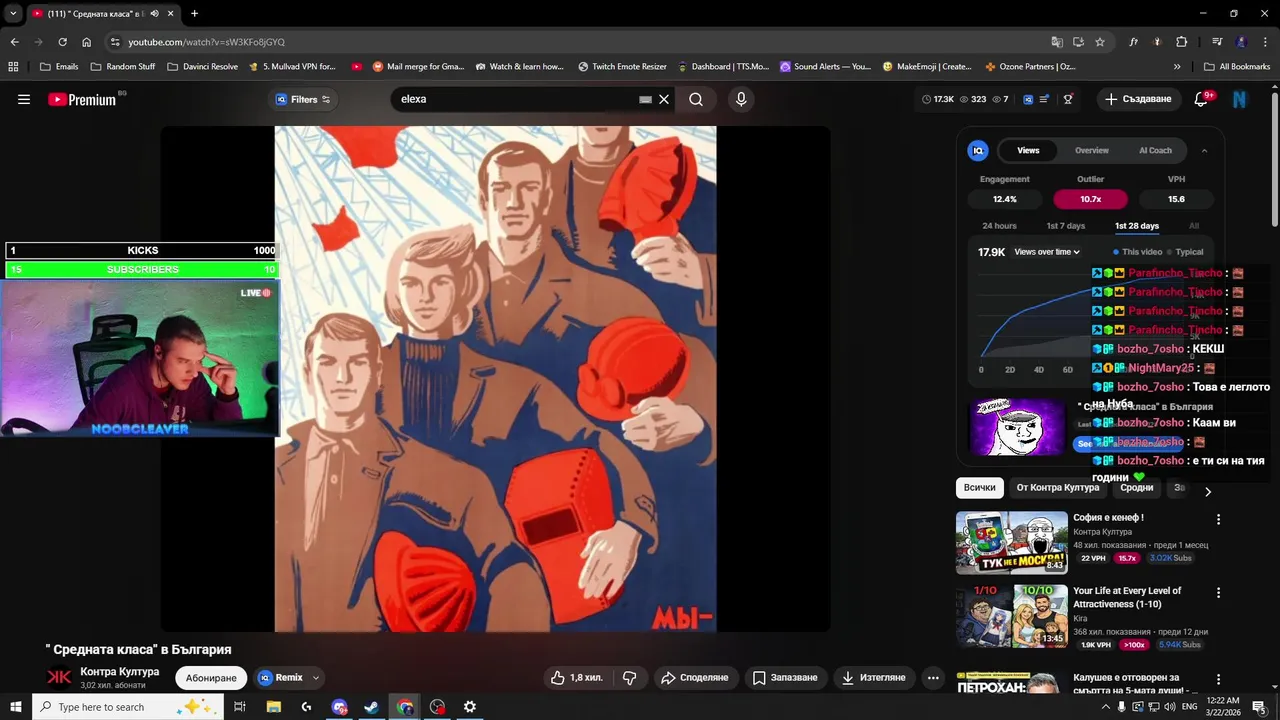The height and width of the screenshot is (720, 1280).
Task: Select the 'Всички' chip
Action: point(980,487)
